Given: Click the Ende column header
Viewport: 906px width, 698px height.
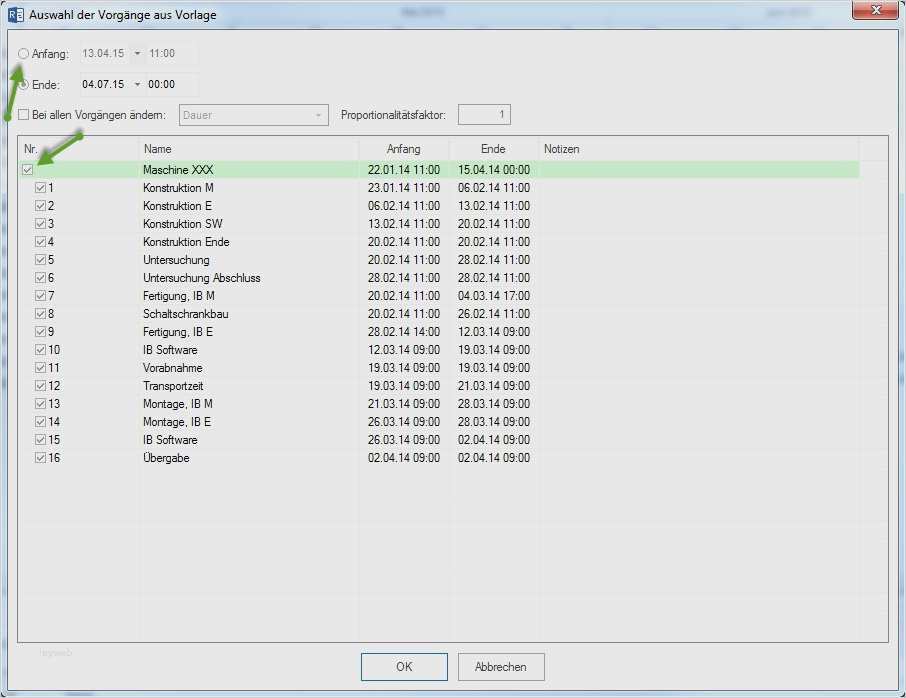Looking at the screenshot, I should (x=493, y=149).
